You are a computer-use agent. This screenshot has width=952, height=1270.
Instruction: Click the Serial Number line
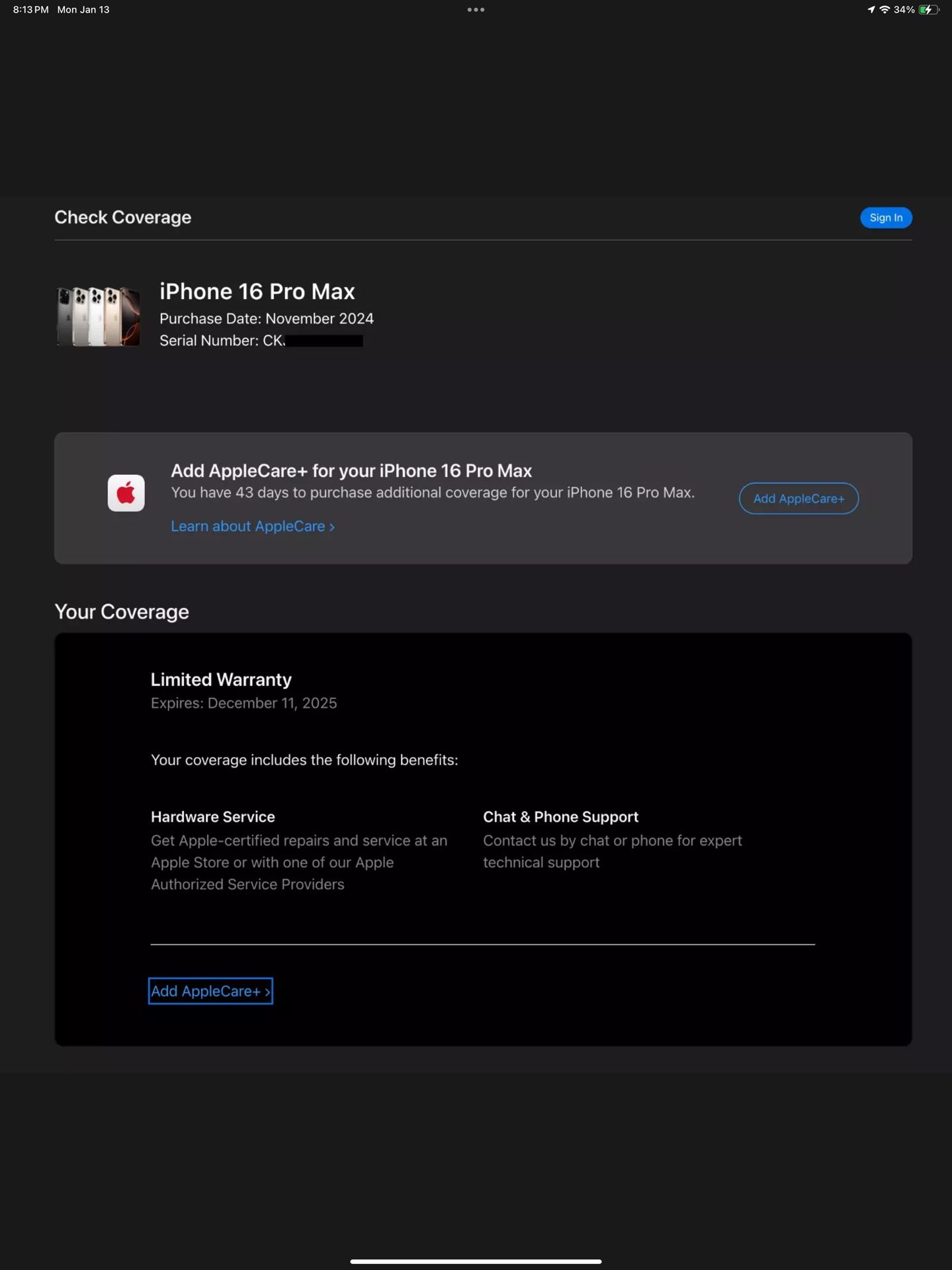(261, 341)
